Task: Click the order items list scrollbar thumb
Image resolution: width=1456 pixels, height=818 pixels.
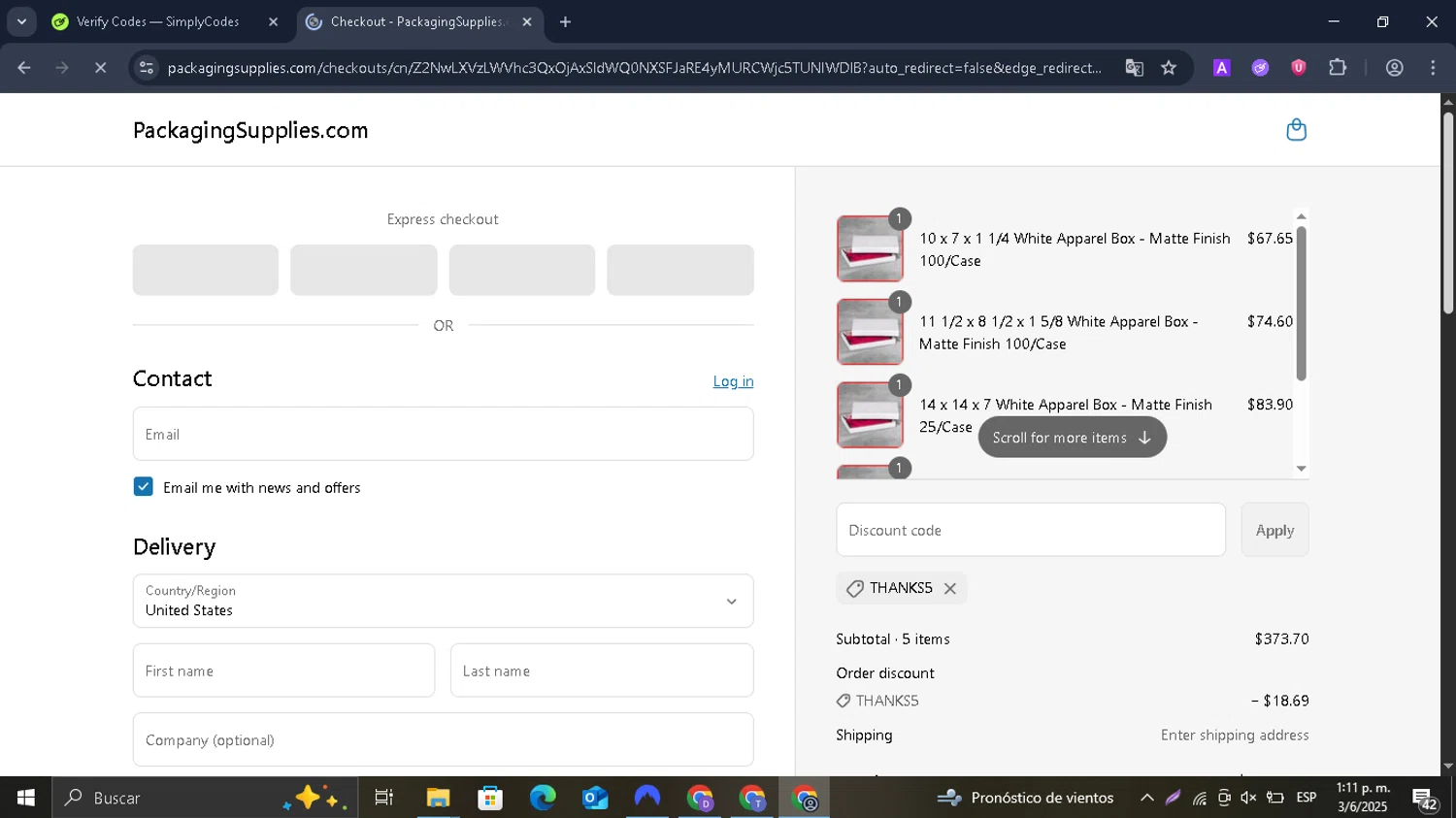Action: 1302,303
